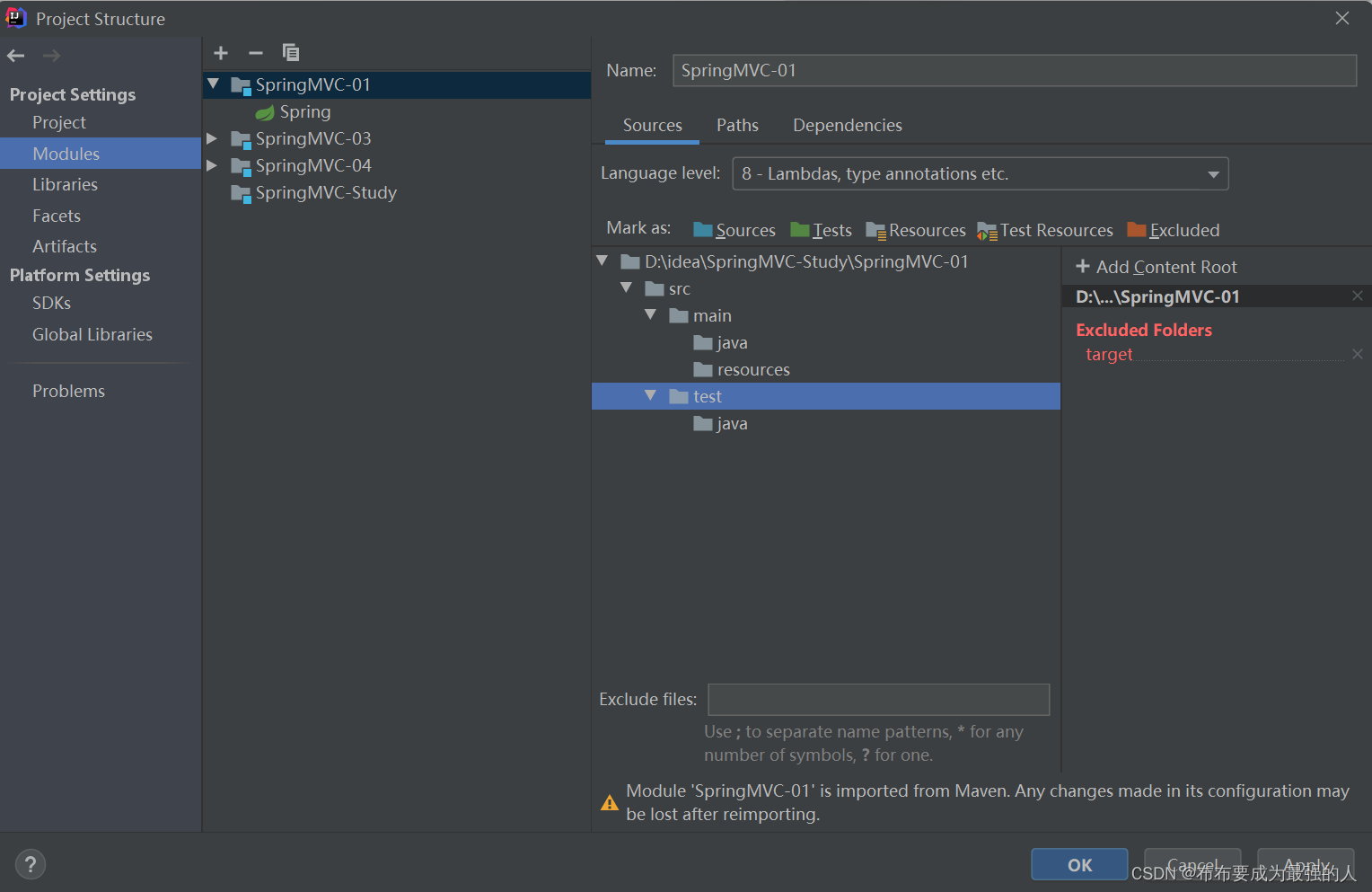Open help with the question mark icon

(31, 864)
